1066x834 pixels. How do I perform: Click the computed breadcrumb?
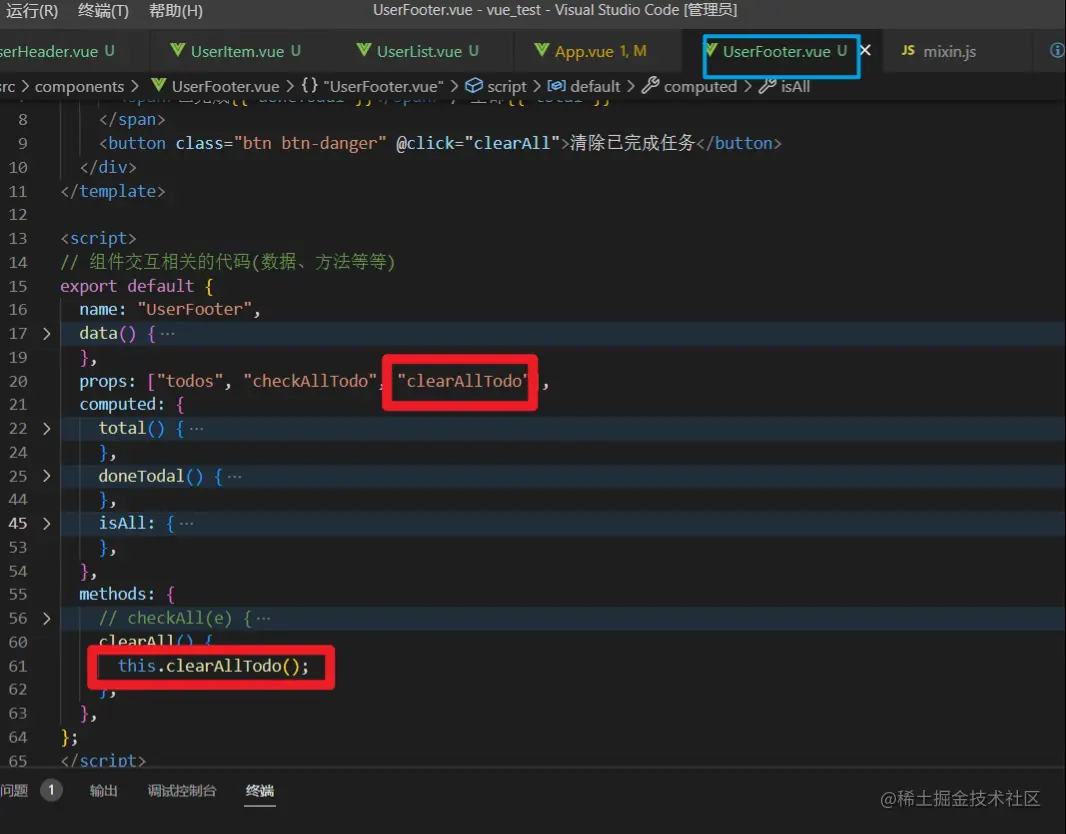[700, 86]
